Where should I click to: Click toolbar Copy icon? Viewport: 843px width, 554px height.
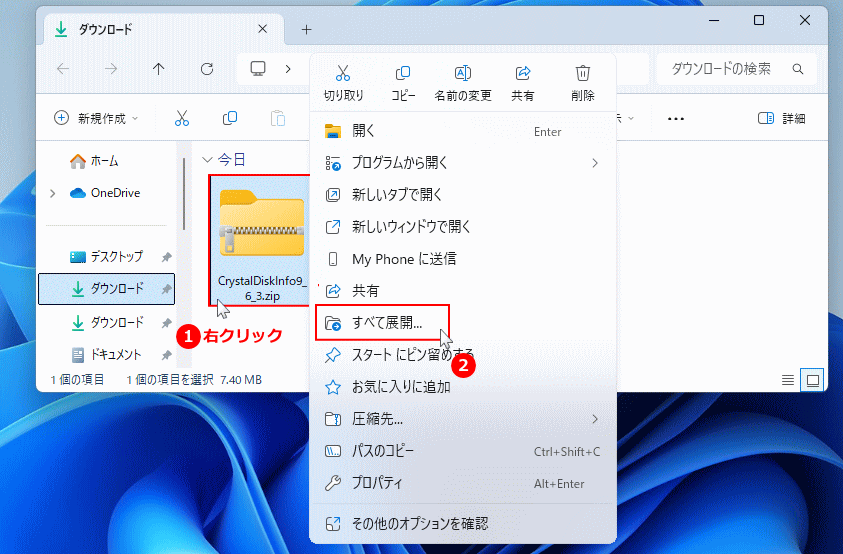tap(230, 118)
